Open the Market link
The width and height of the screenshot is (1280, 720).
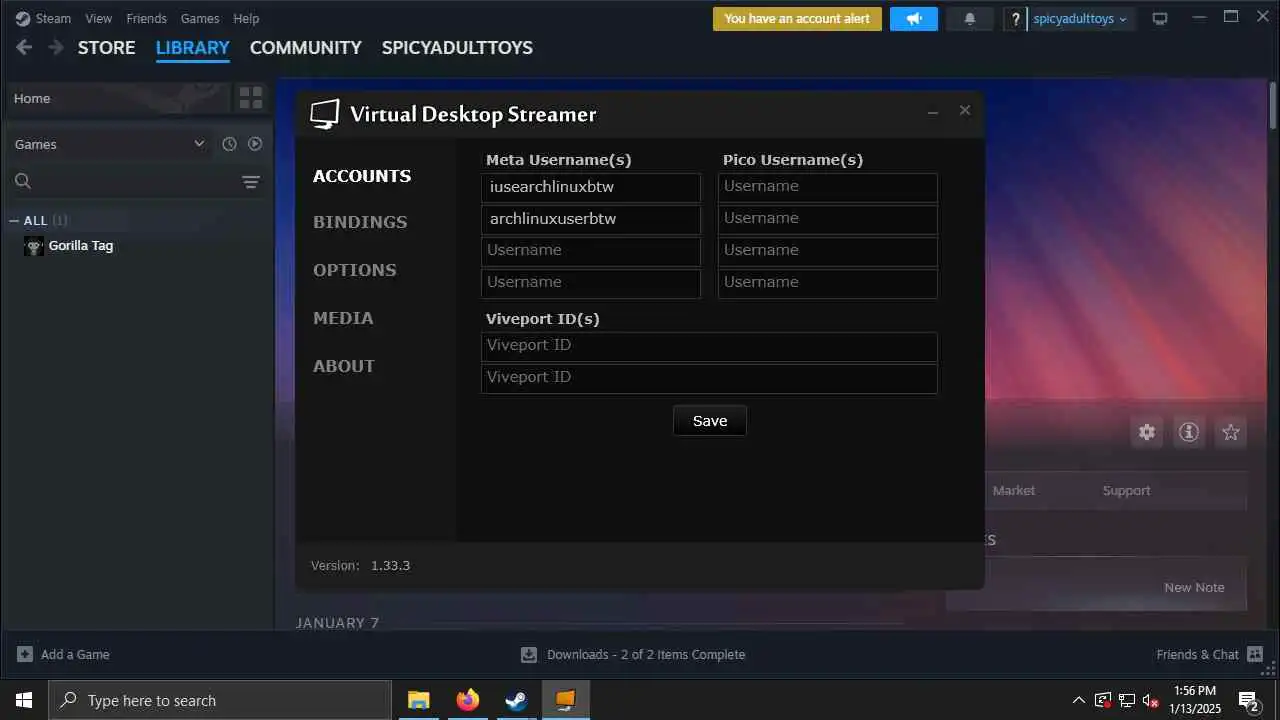[x=1014, y=491]
